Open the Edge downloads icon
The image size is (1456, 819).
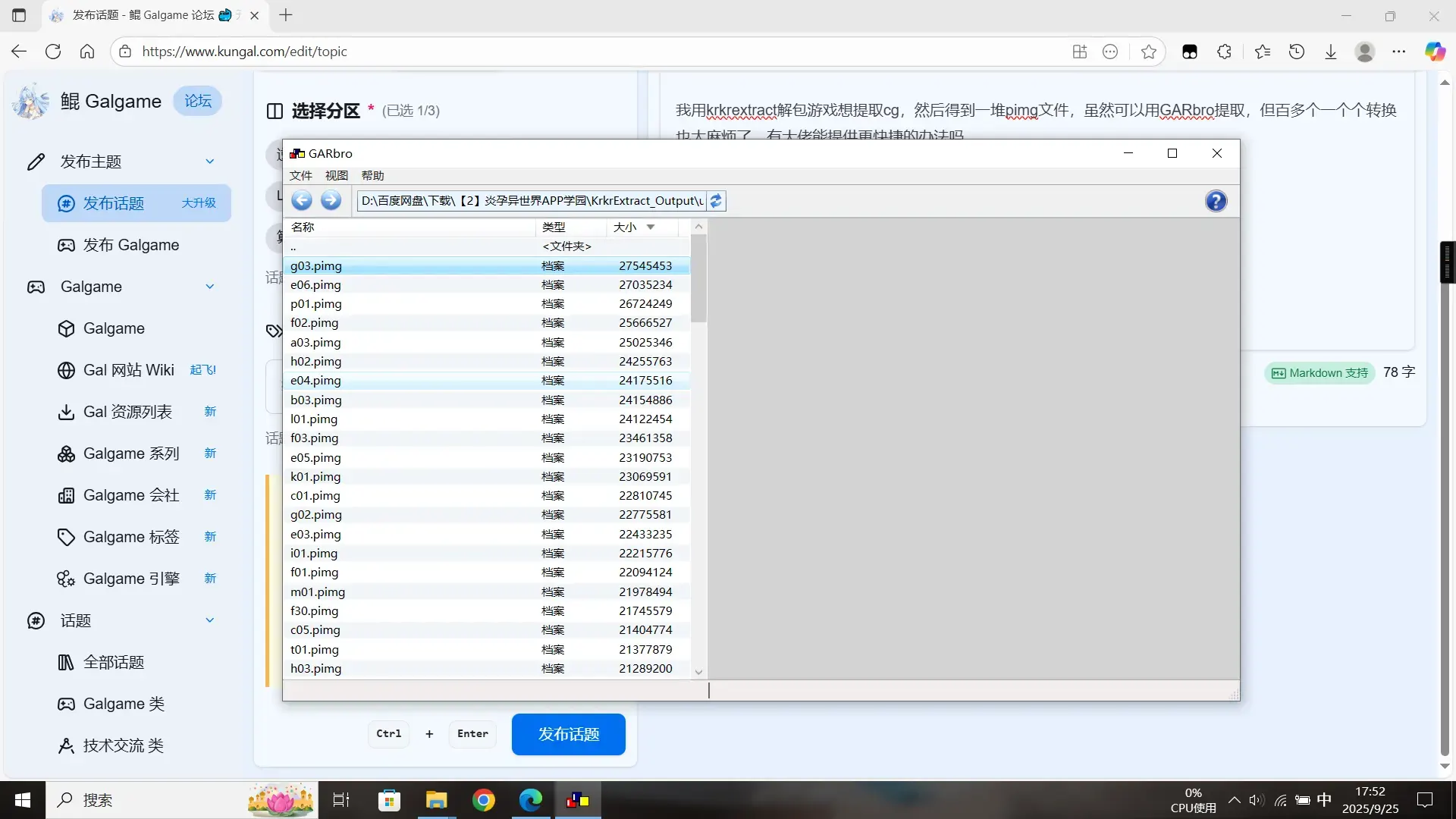[1331, 52]
